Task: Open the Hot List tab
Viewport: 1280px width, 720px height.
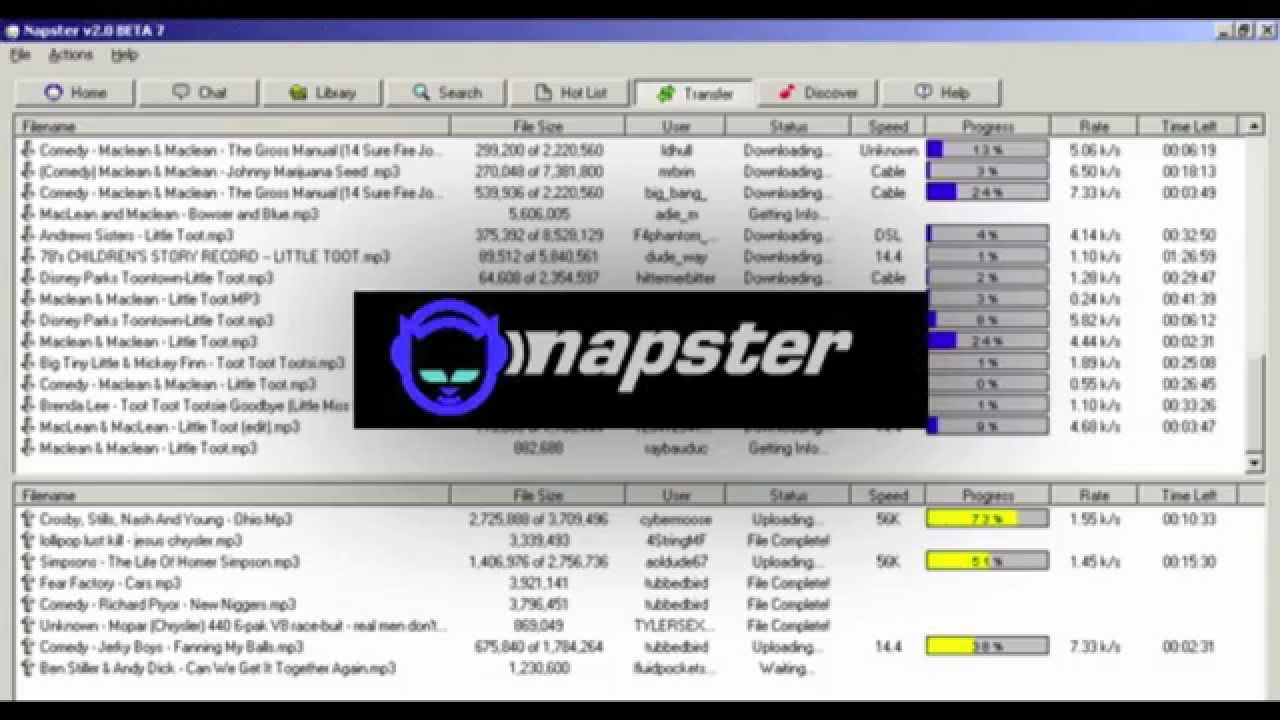Action: coord(571,93)
